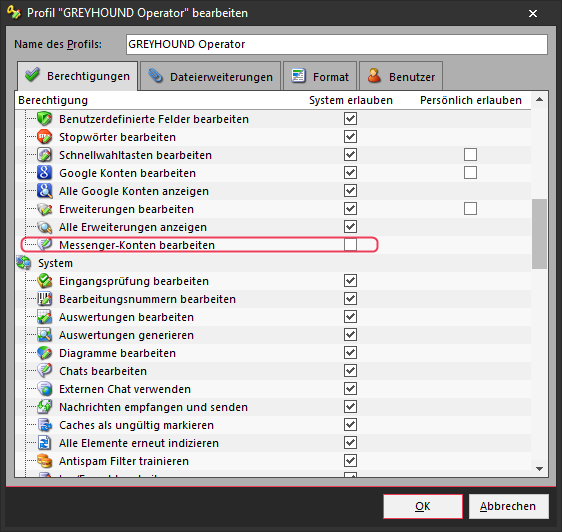562x532 pixels.
Task: Click the Messenger-Konten bearbeiten speech bubble icon
Action: (44, 244)
